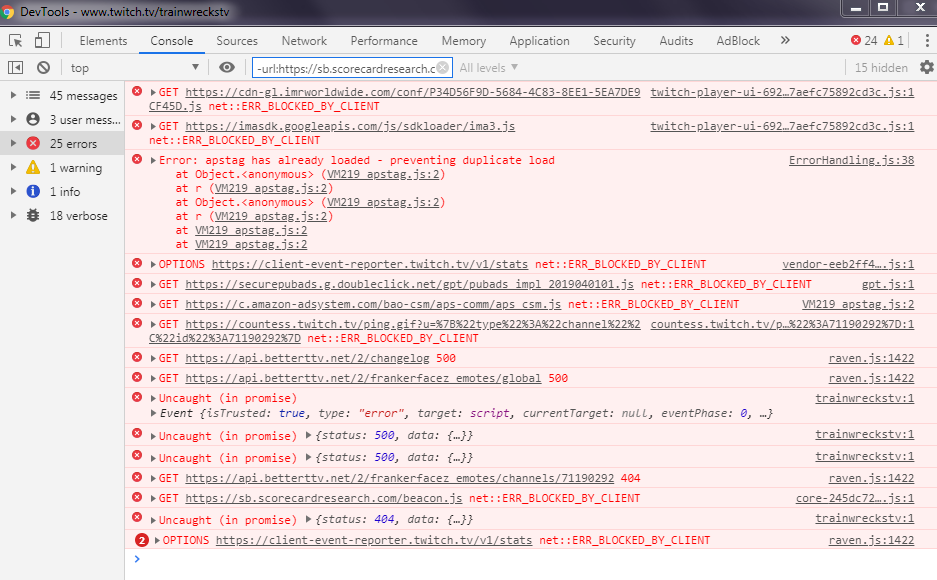Expand the 3 user messages group
The height and width of the screenshot is (580, 937).
pos(13,119)
